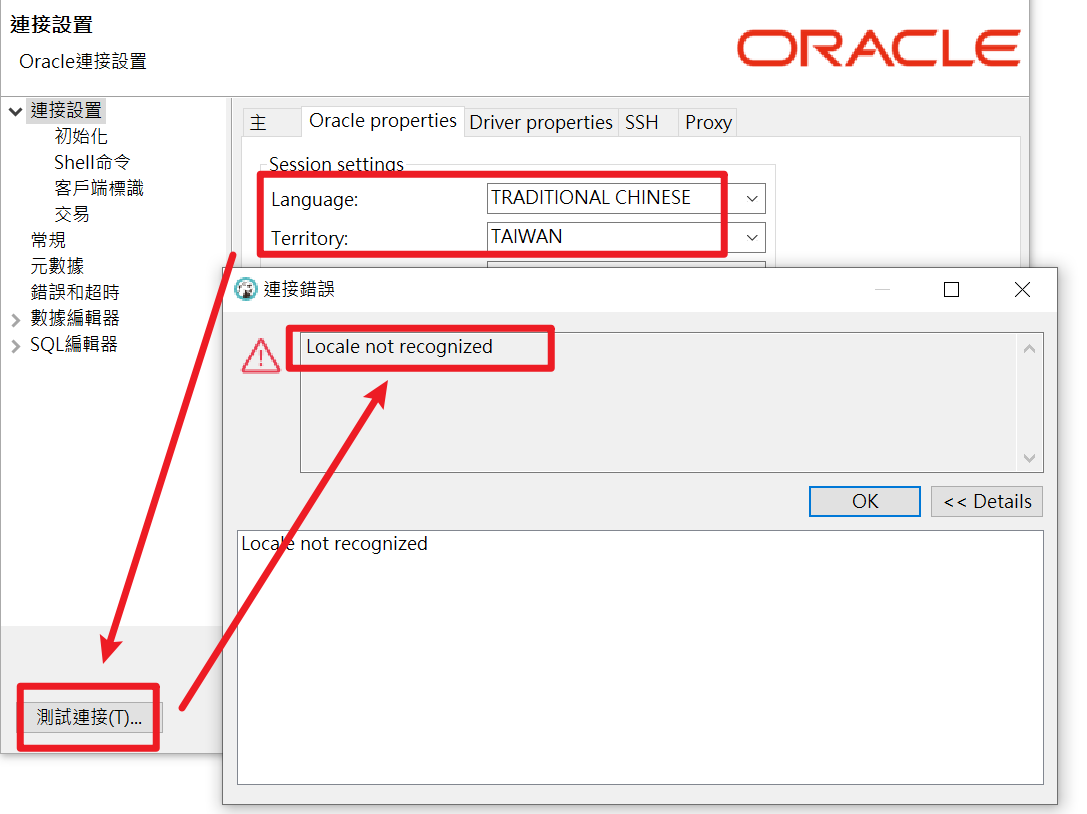Switch to the Driver properties tab

[x=540, y=122]
